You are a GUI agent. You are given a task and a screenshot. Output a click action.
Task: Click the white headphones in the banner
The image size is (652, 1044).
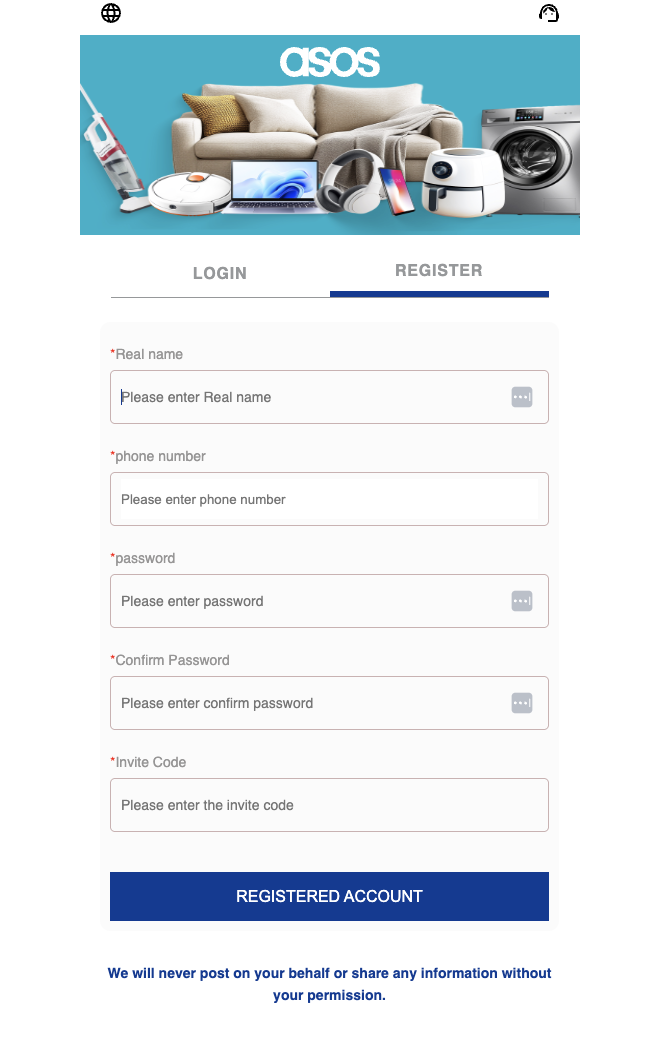click(352, 180)
